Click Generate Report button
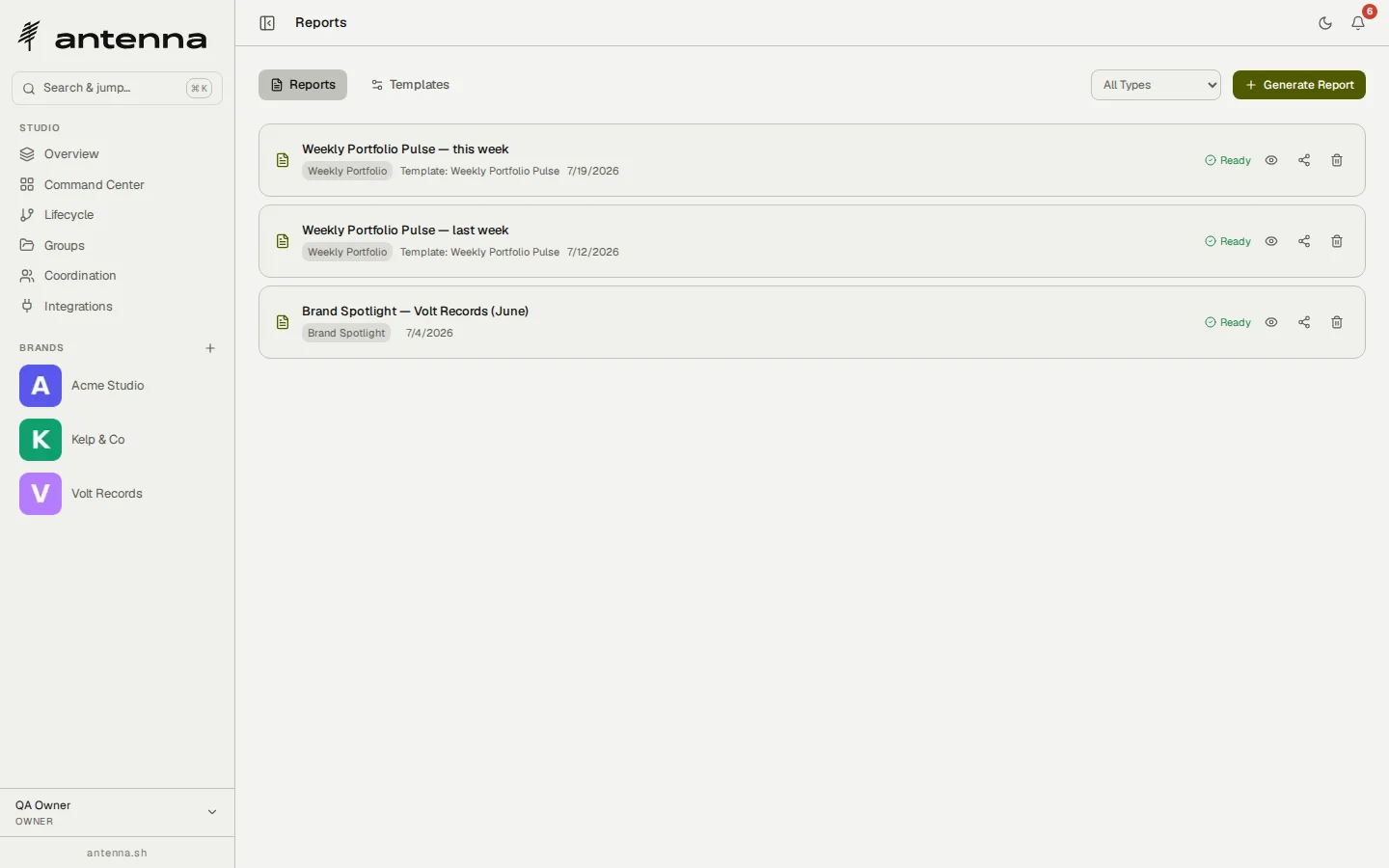This screenshot has width=1389, height=868. 1299,85
